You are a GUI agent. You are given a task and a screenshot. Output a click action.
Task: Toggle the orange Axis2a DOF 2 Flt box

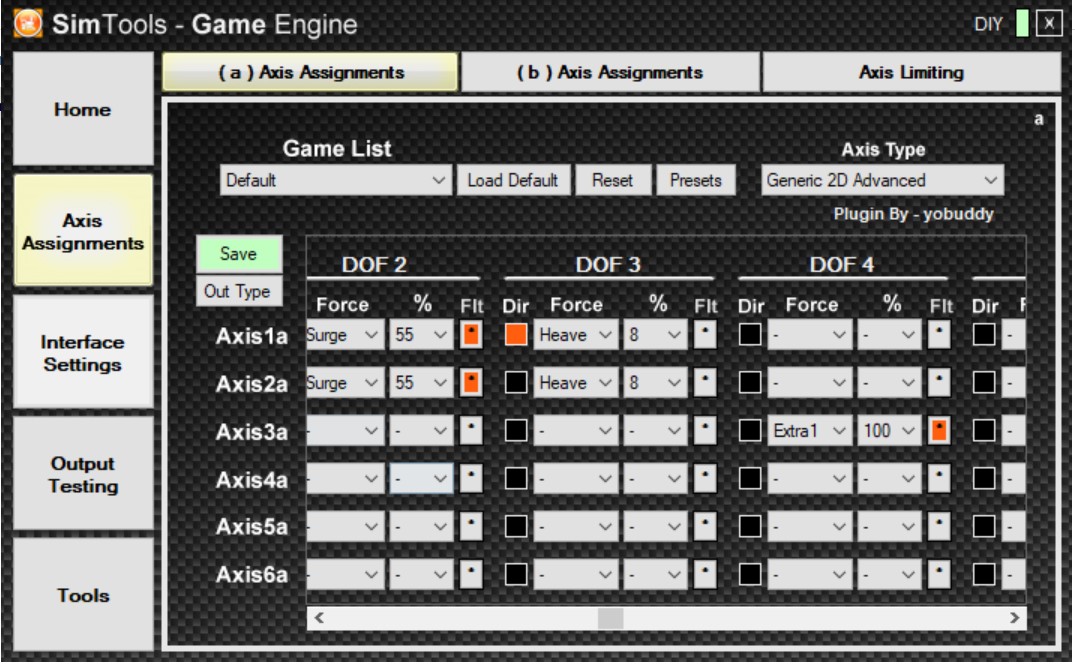471,383
